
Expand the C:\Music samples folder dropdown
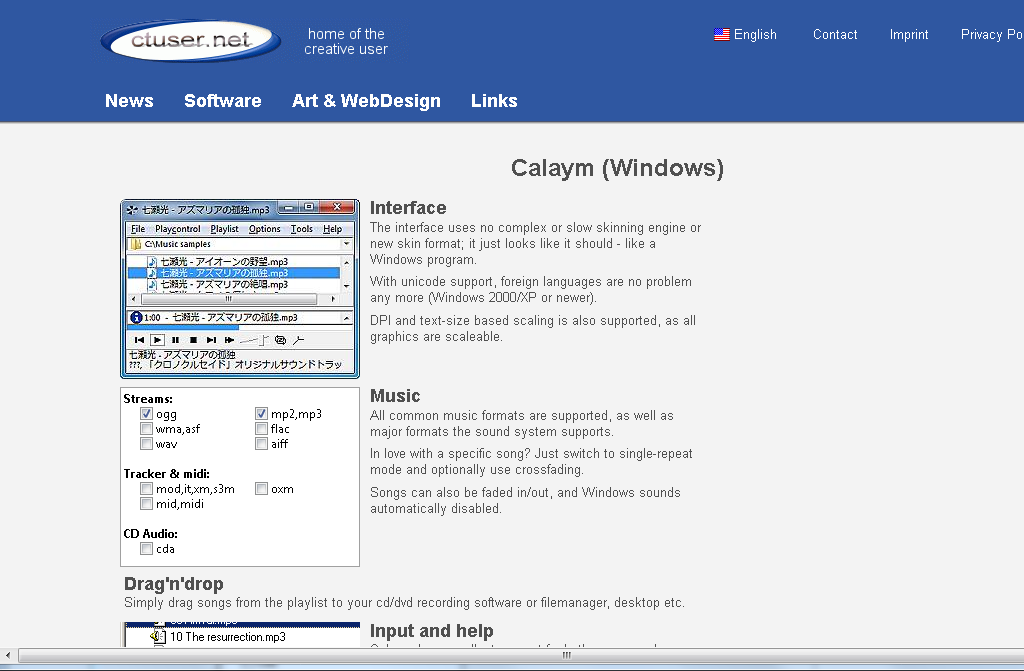(347, 244)
